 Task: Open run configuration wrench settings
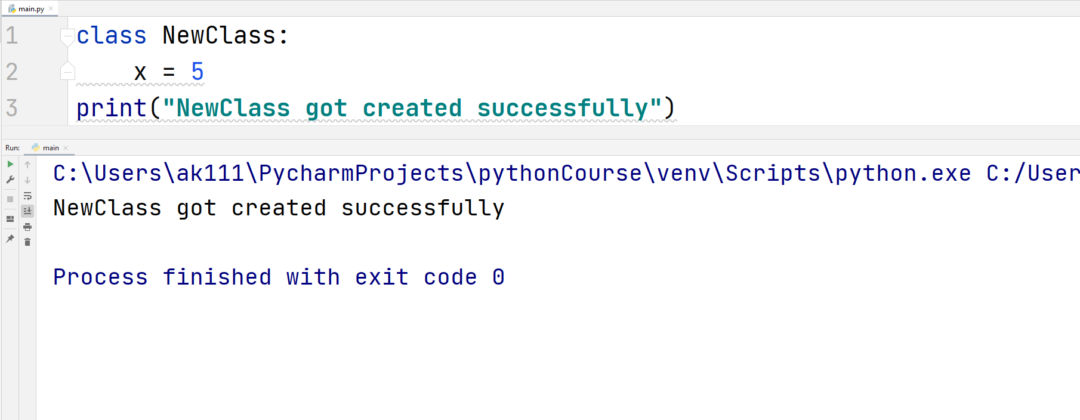[x=10, y=180]
